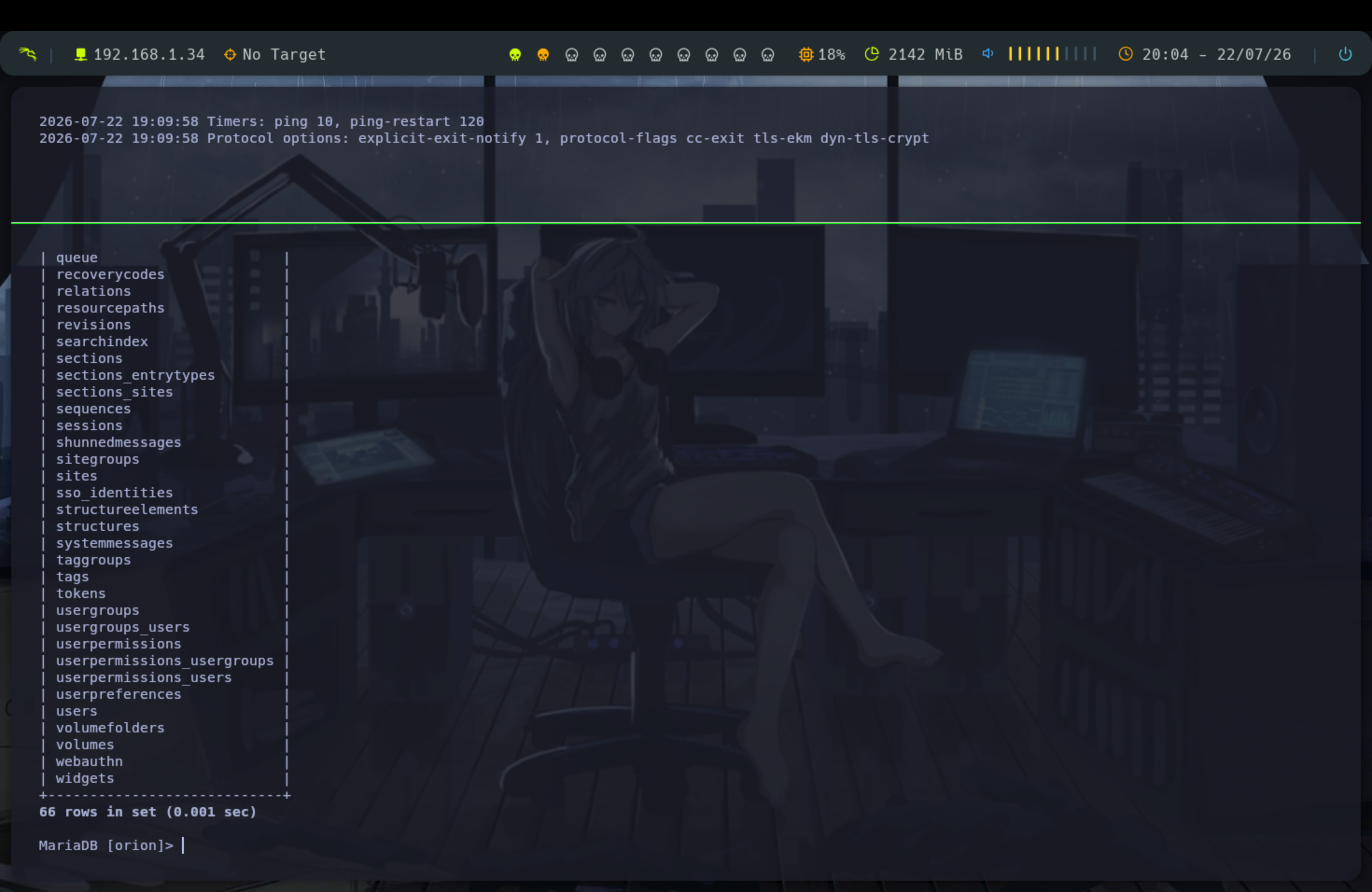Select the sixth skull workspace icon
Viewport: 1372px width, 892px height.
[656, 55]
